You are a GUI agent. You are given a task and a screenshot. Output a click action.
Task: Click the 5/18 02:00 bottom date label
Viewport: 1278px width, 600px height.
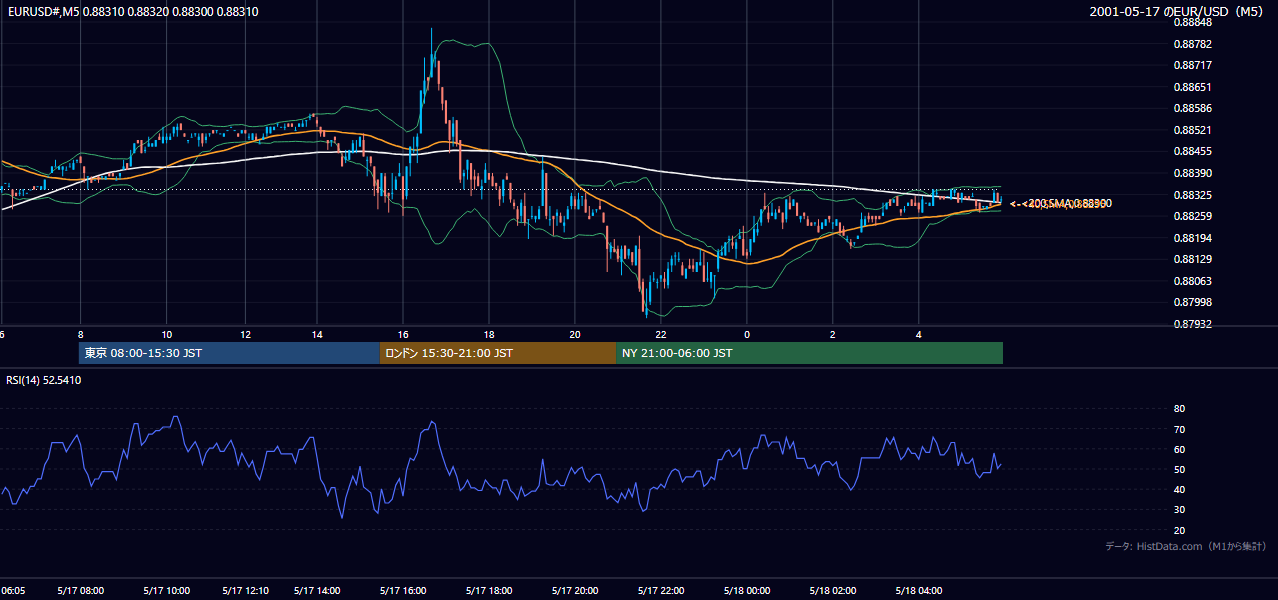[x=833, y=590]
